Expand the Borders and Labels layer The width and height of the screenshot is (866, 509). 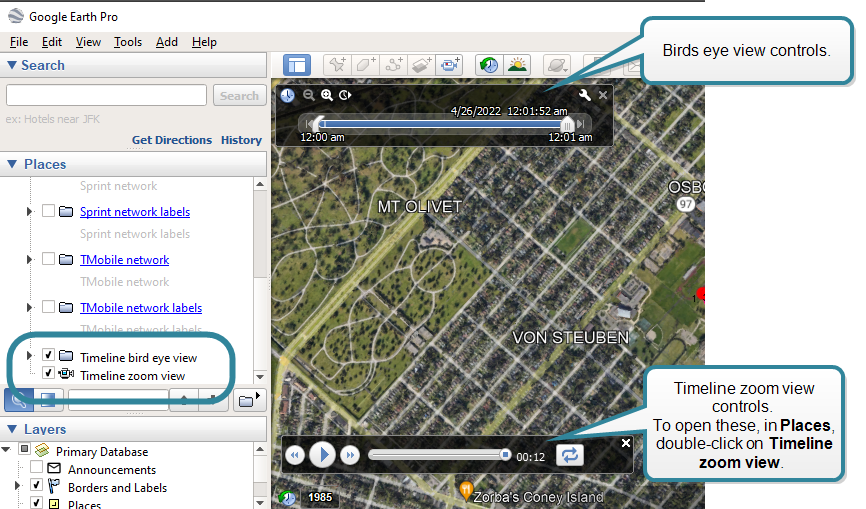(17, 487)
